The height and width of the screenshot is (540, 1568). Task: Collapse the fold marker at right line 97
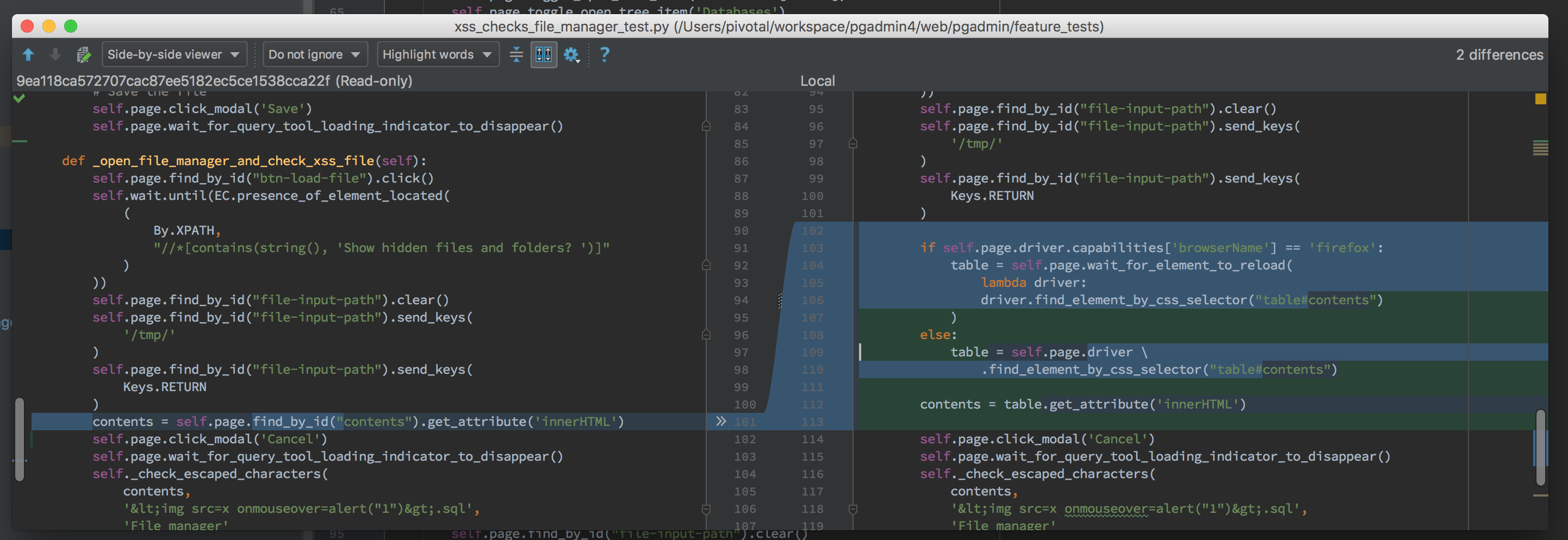(853, 143)
